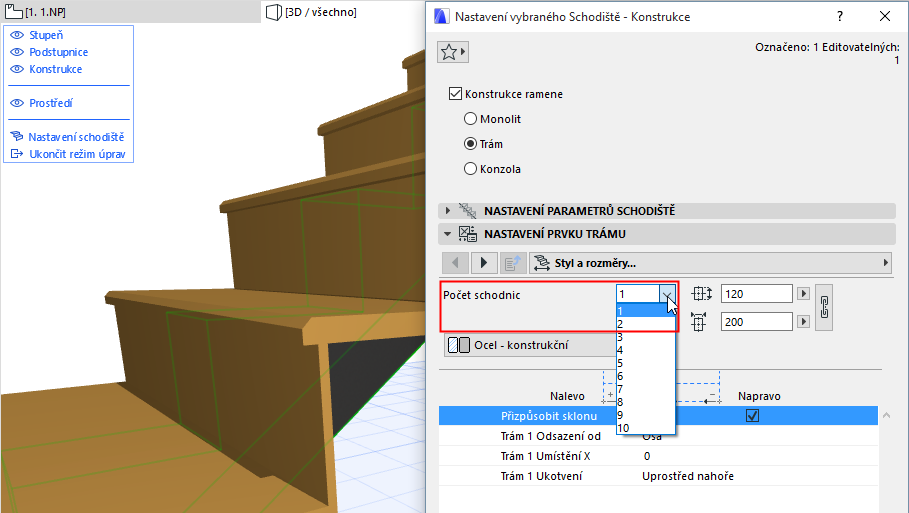This screenshot has width=909, height=513.
Task: Click the parameter list scroll up arrow
Action: [886, 416]
